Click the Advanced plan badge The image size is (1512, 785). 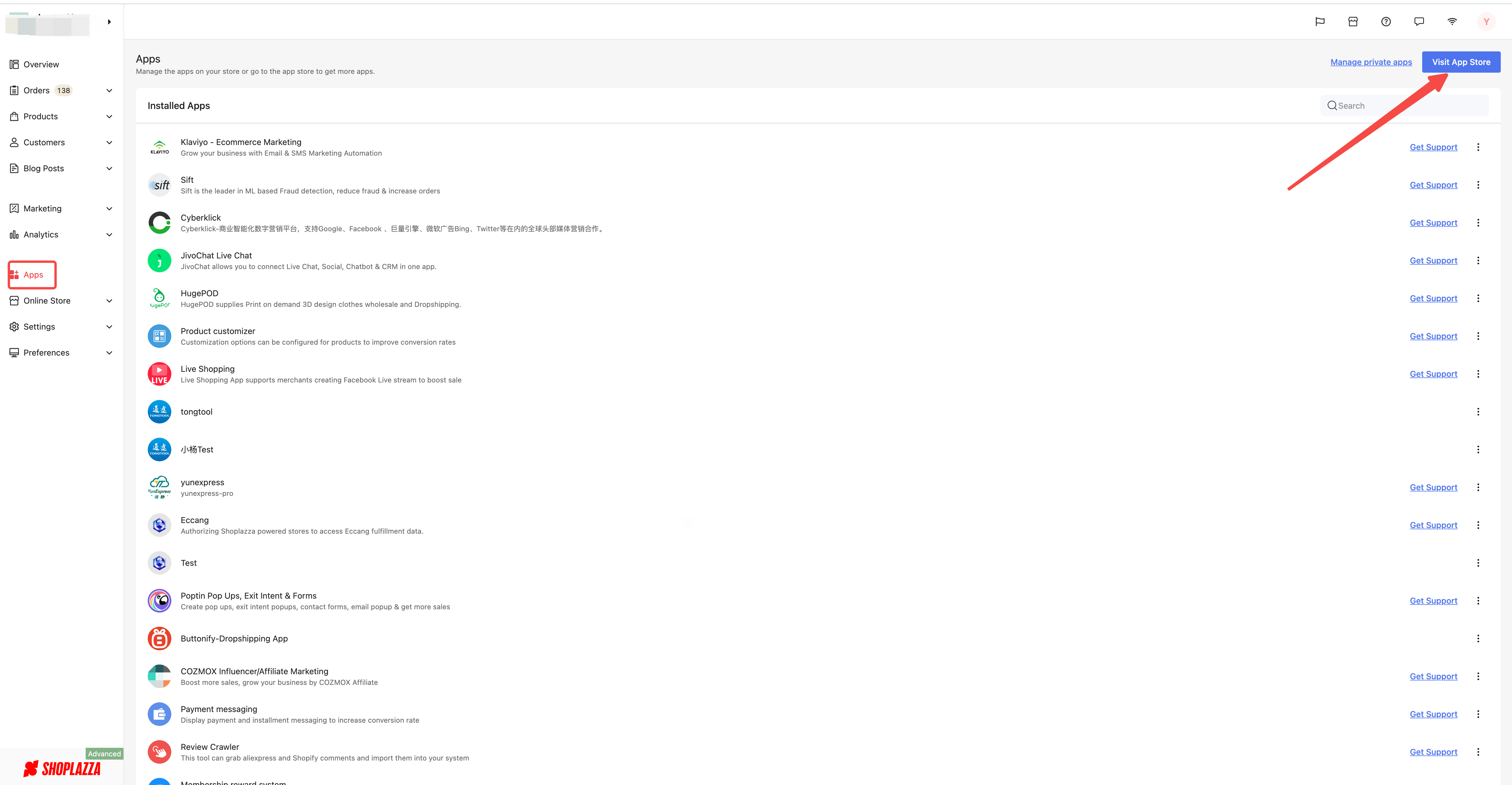tap(105, 754)
